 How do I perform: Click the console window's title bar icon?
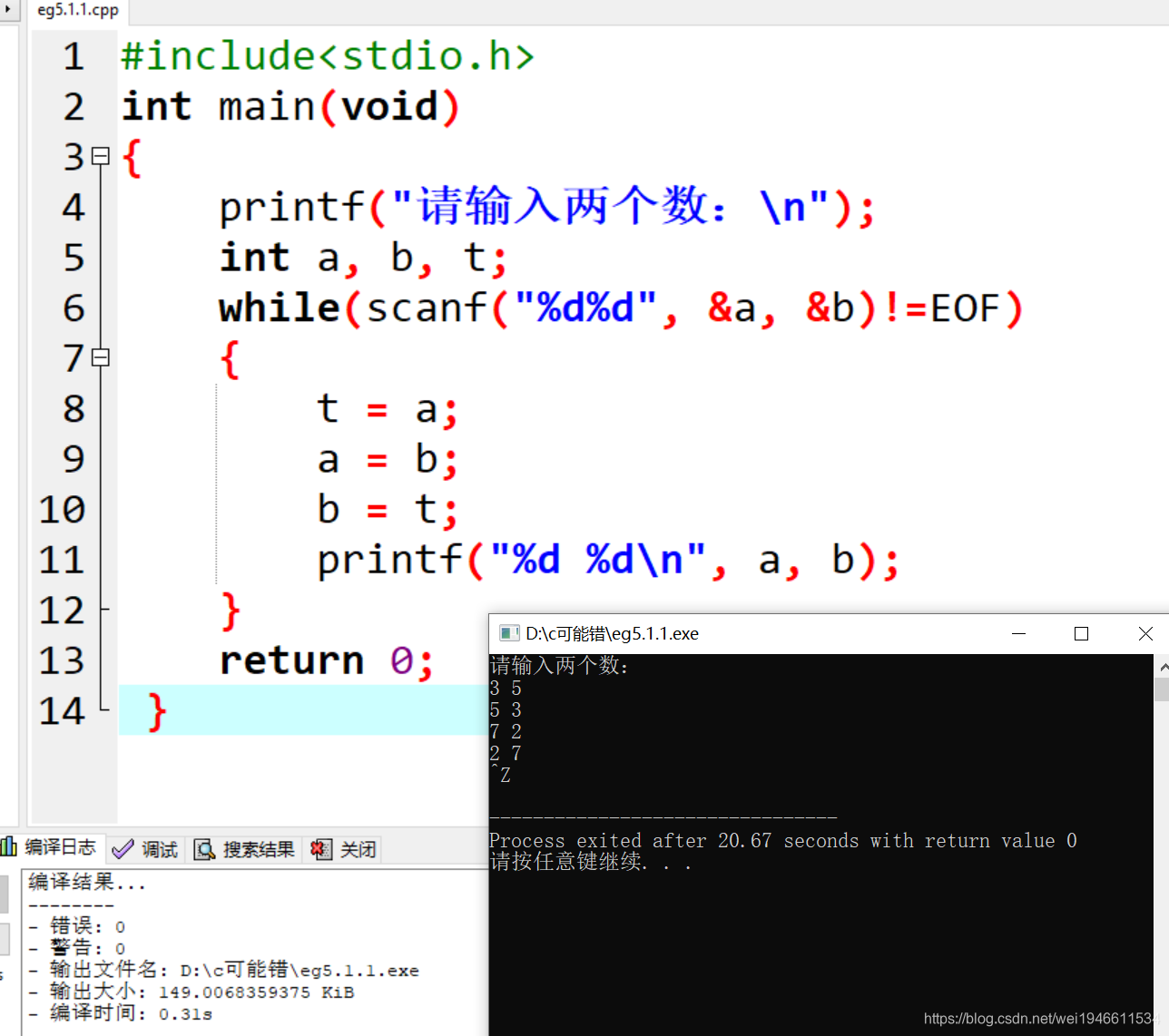[509, 633]
